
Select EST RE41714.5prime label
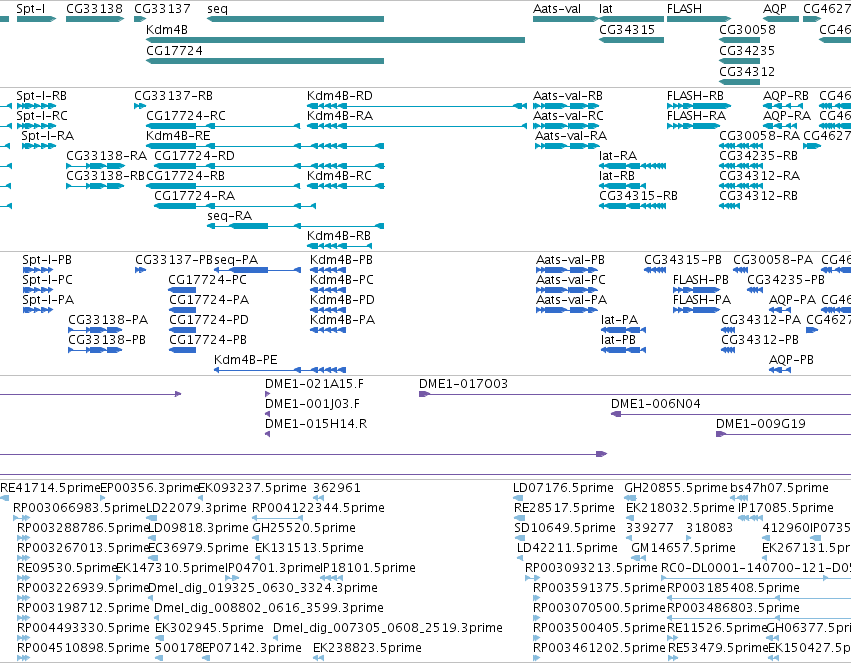tap(50, 488)
